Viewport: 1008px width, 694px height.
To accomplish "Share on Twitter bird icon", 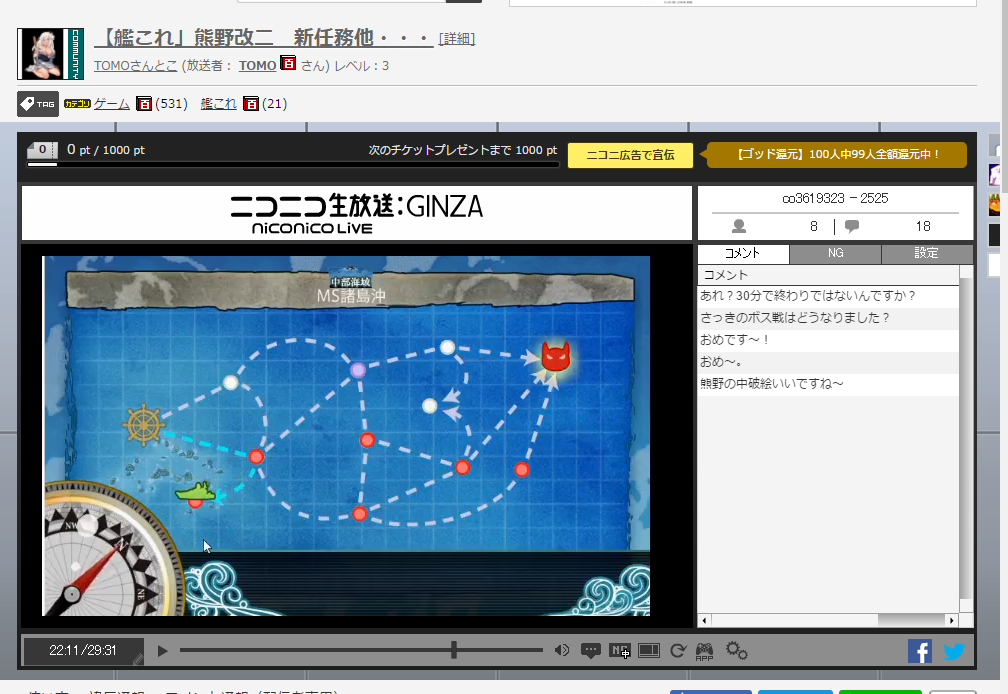I will [954, 652].
